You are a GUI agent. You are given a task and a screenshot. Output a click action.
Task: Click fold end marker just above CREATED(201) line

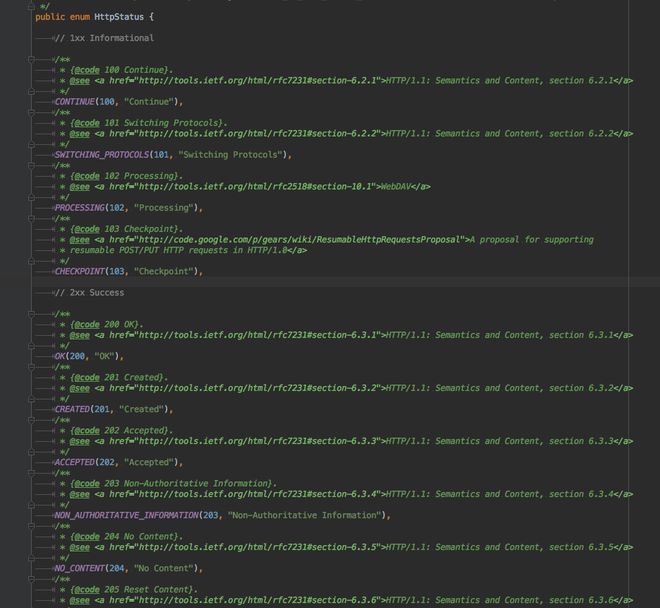(31, 399)
